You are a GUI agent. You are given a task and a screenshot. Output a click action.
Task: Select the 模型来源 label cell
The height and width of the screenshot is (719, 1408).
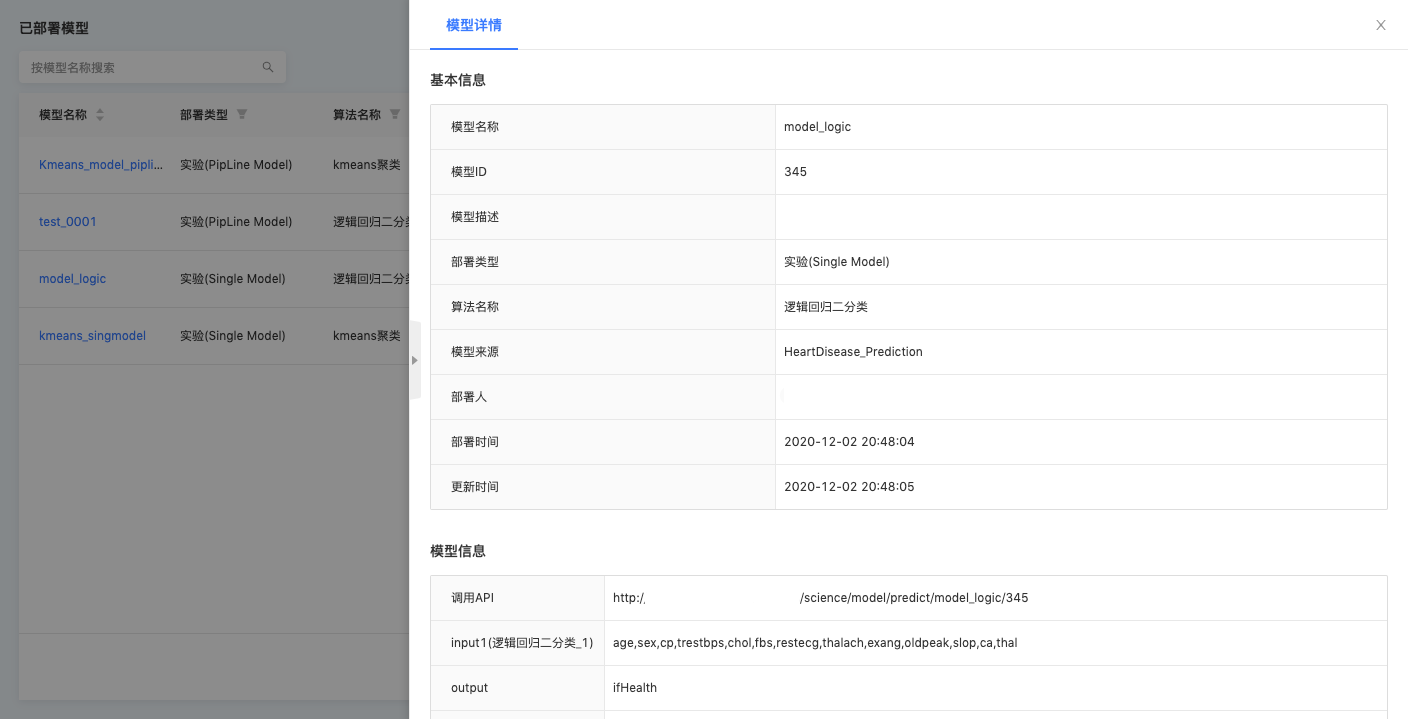(603, 352)
